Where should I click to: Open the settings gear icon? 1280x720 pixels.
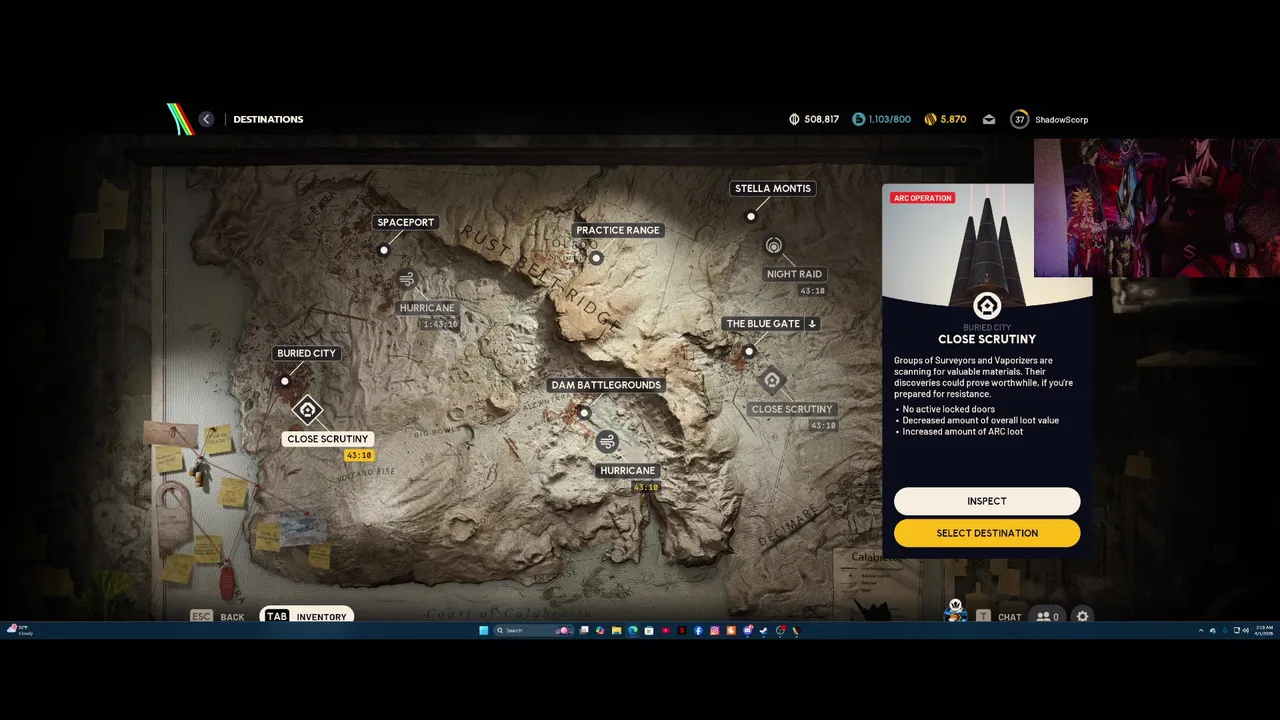click(1082, 617)
